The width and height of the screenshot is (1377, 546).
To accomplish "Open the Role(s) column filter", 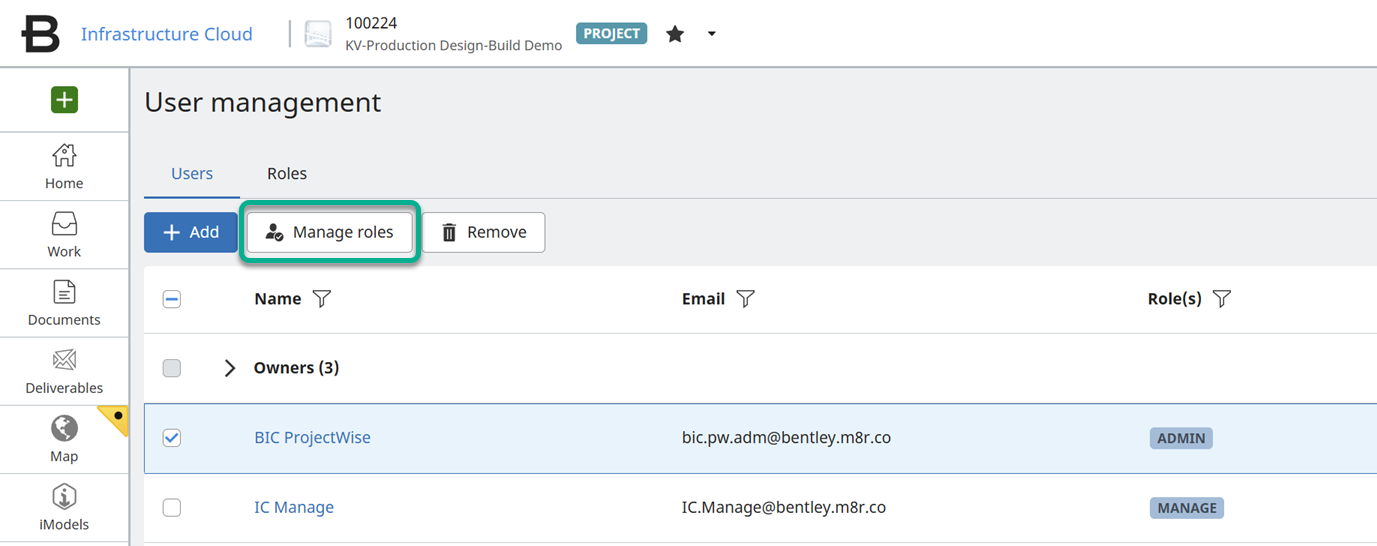I will [1221, 299].
